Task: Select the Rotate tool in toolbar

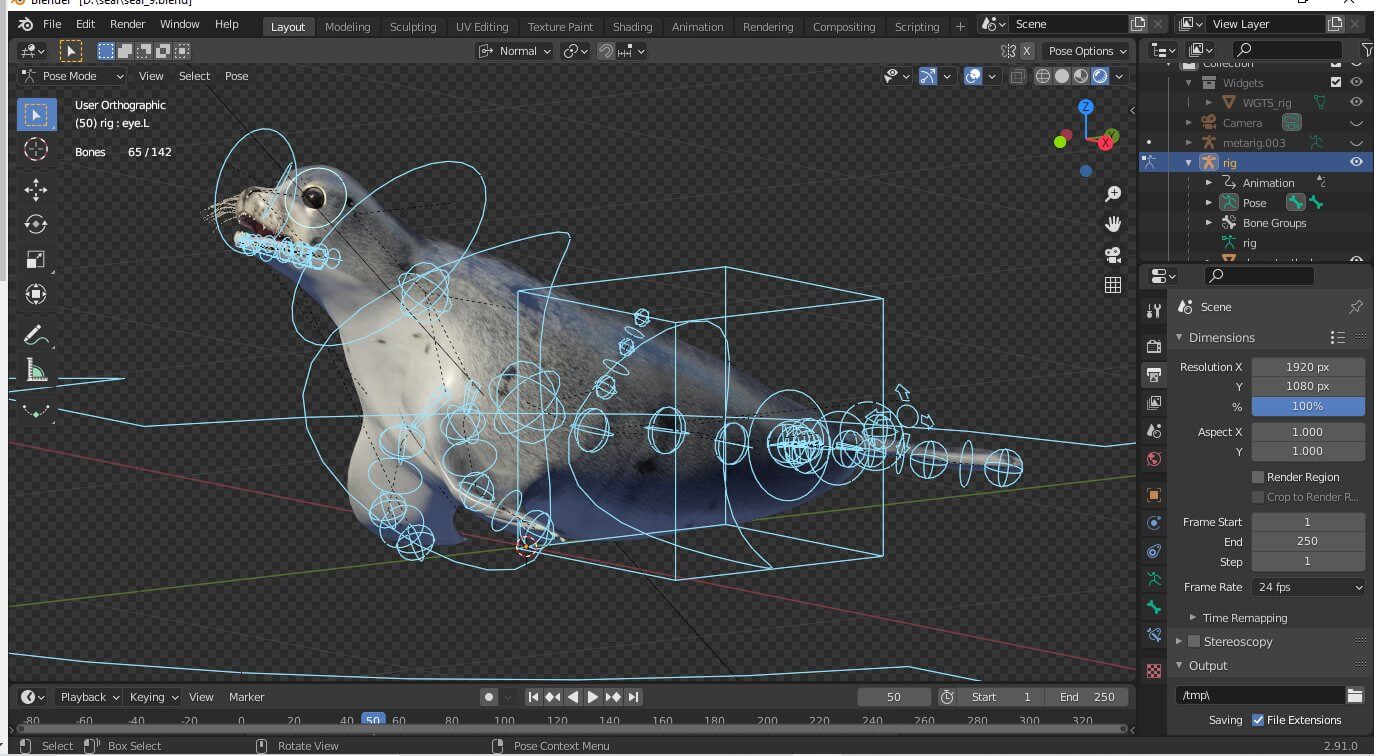Action: point(36,224)
